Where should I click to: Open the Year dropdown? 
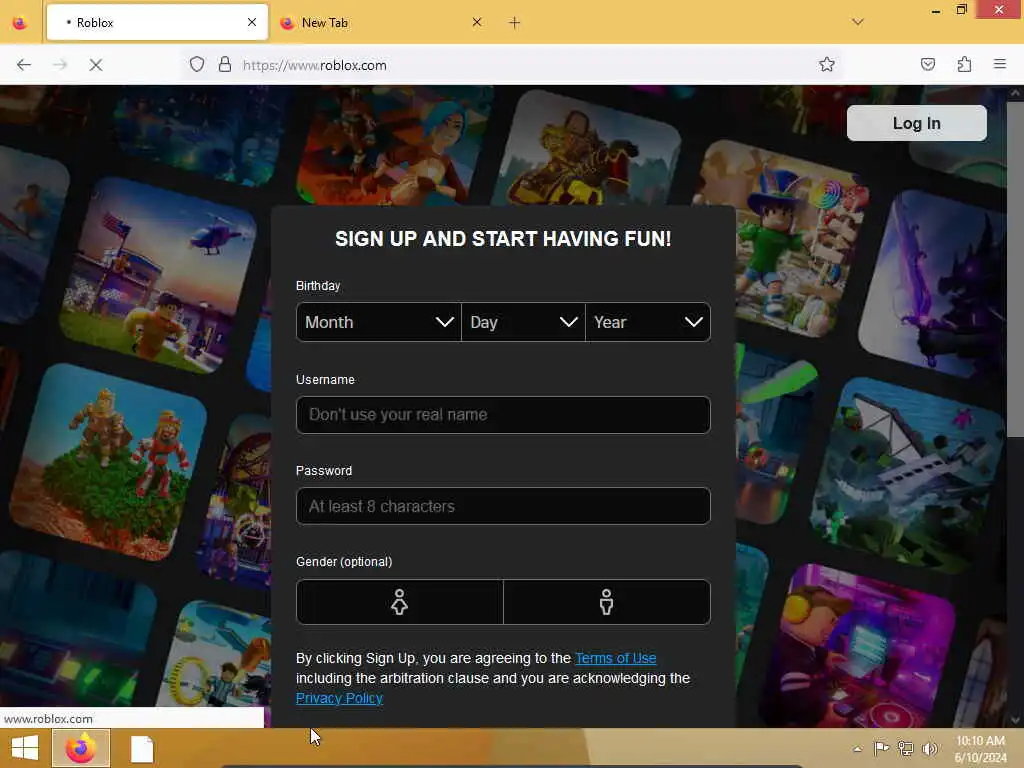(x=648, y=322)
